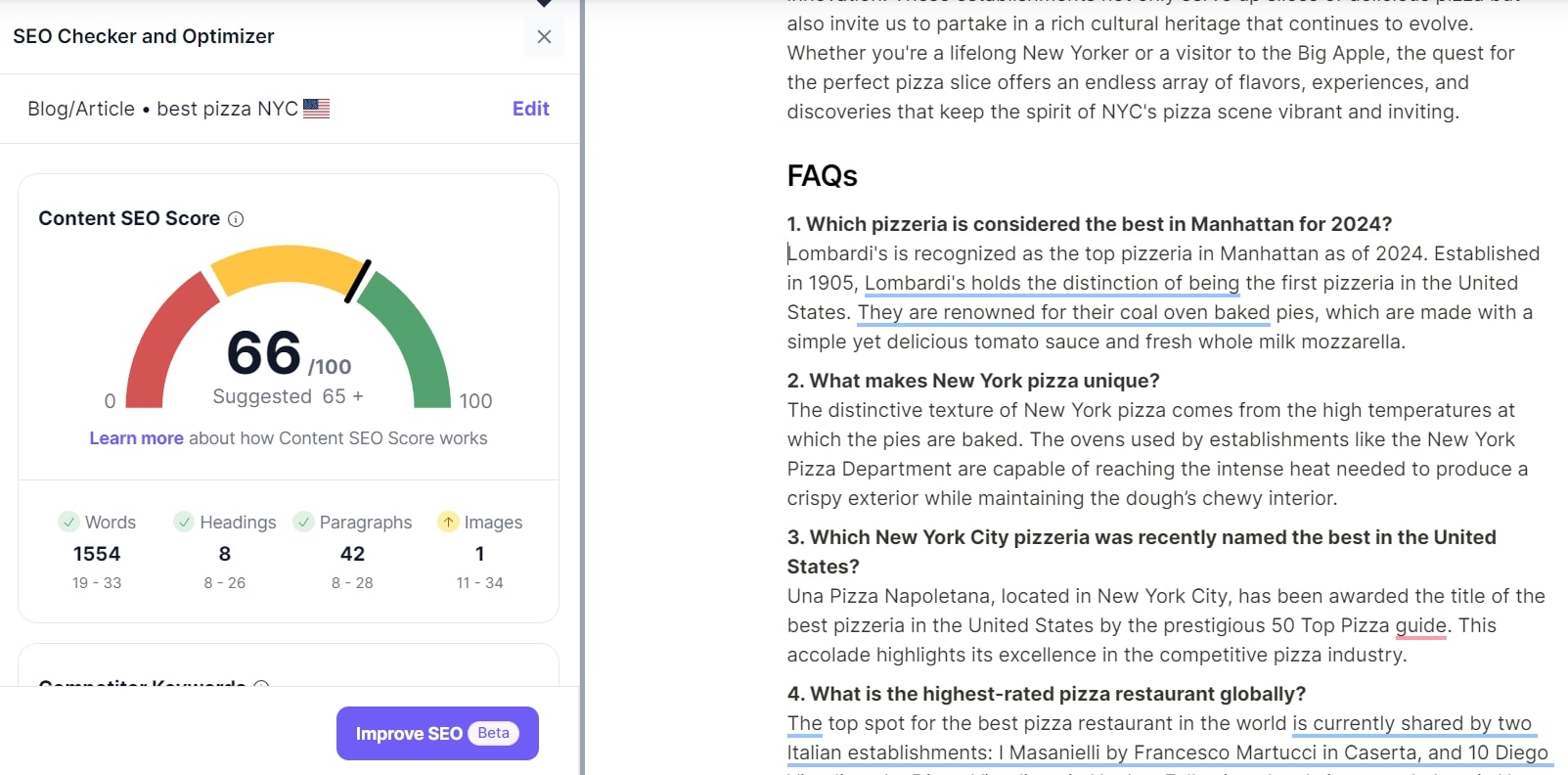Close the SEO Checker and Optimizer panel
Screen dimensions: 1568x775
coord(544,37)
